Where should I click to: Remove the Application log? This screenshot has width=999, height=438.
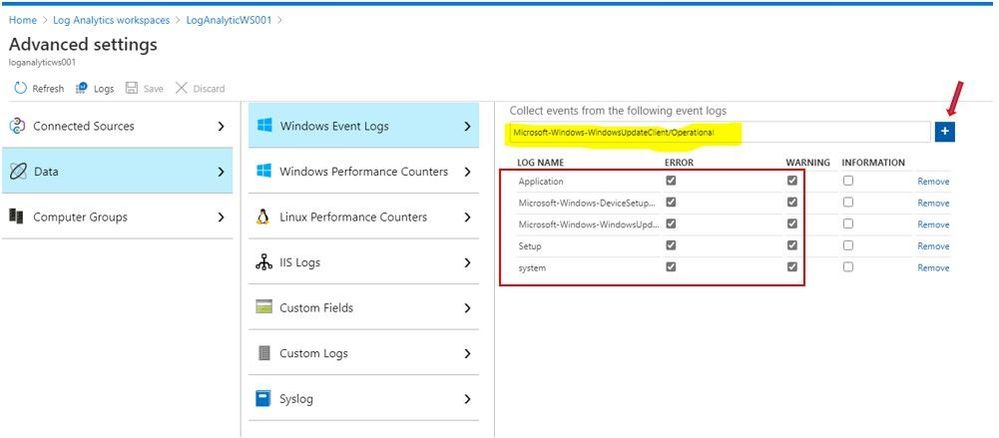(933, 181)
